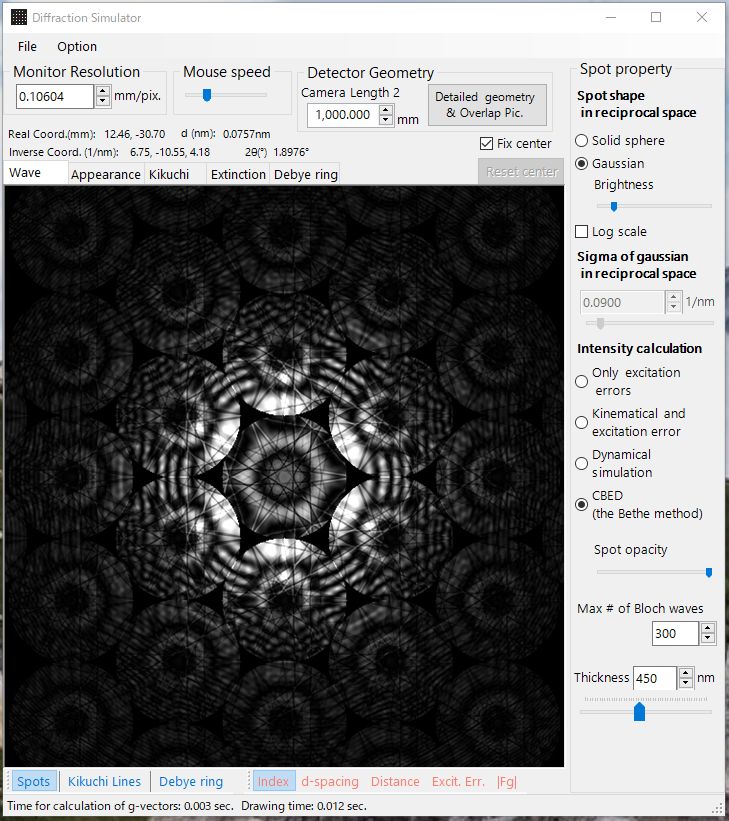Screen dimensions: 729x821
Task: Toggle the Fix center checkbox
Action: (487, 143)
